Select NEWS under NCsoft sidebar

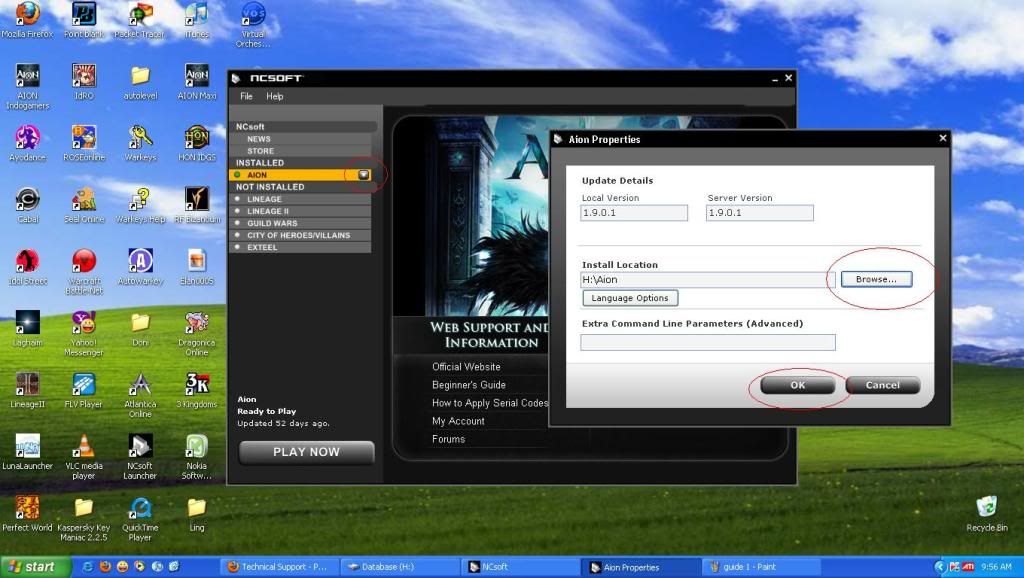tap(300, 139)
